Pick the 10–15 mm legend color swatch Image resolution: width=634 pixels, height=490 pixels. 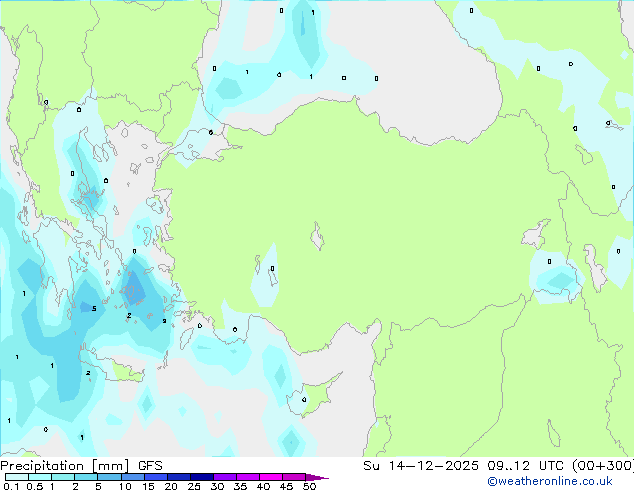(x=132, y=477)
